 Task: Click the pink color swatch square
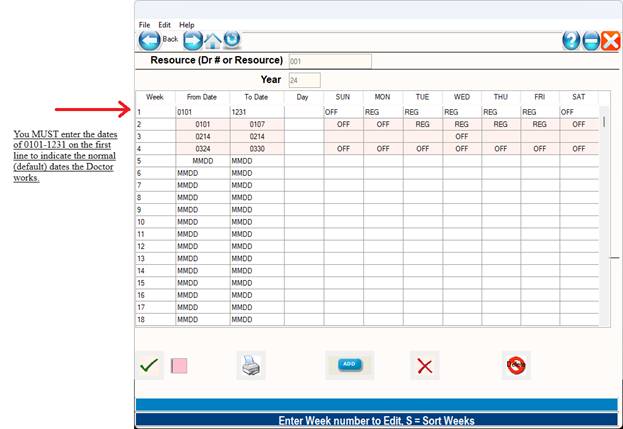[179, 366]
